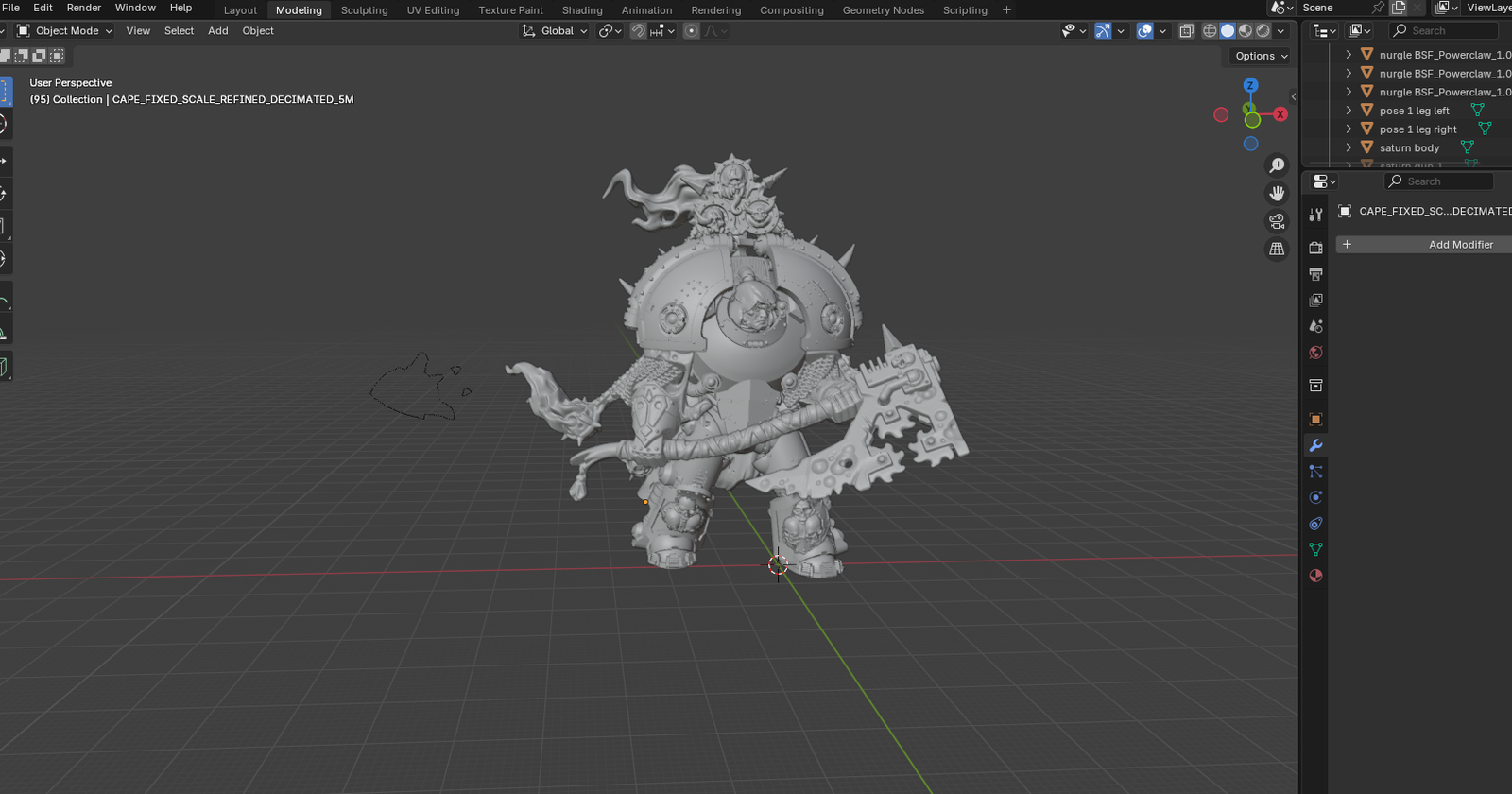
Task: Open the Render menu
Action: (x=84, y=8)
